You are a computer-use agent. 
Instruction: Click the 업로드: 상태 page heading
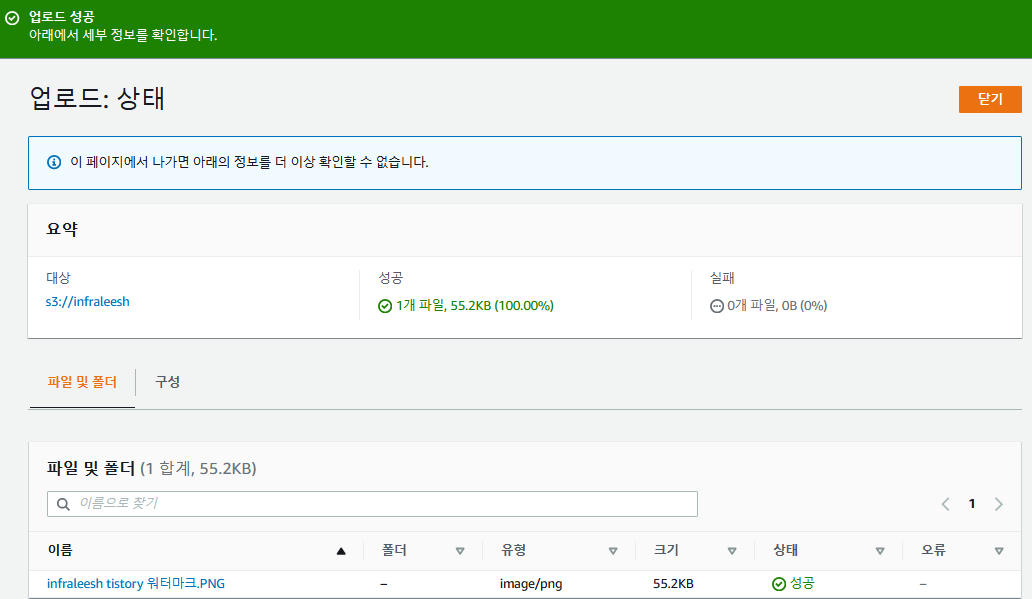point(97,99)
